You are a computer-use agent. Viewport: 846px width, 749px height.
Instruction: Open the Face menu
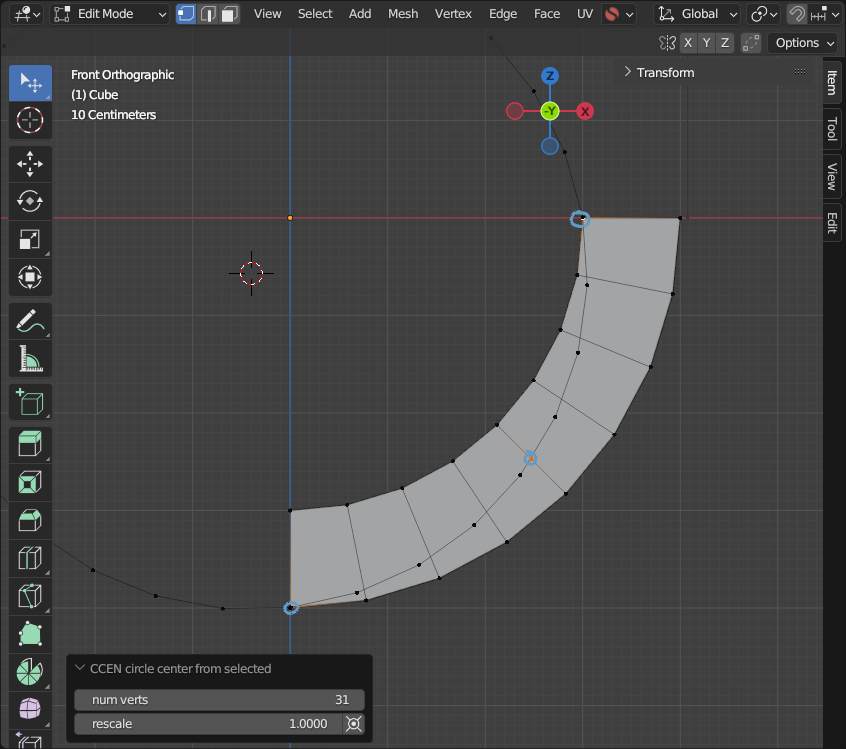coord(547,14)
